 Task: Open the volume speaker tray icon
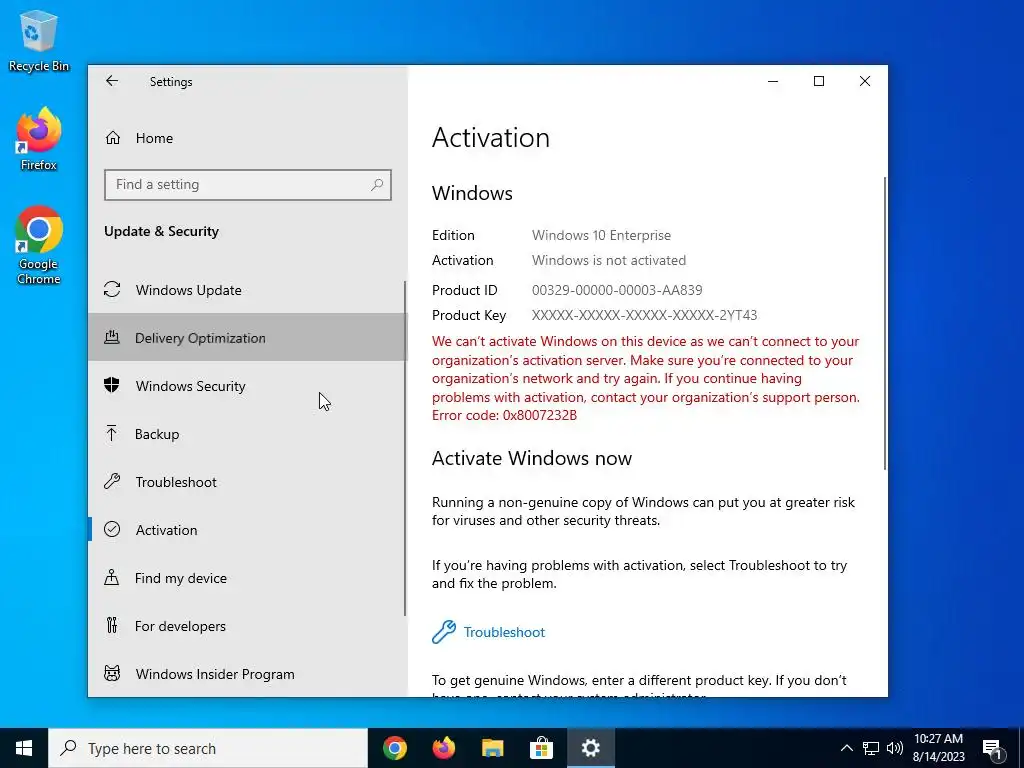pyautogui.click(x=895, y=748)
